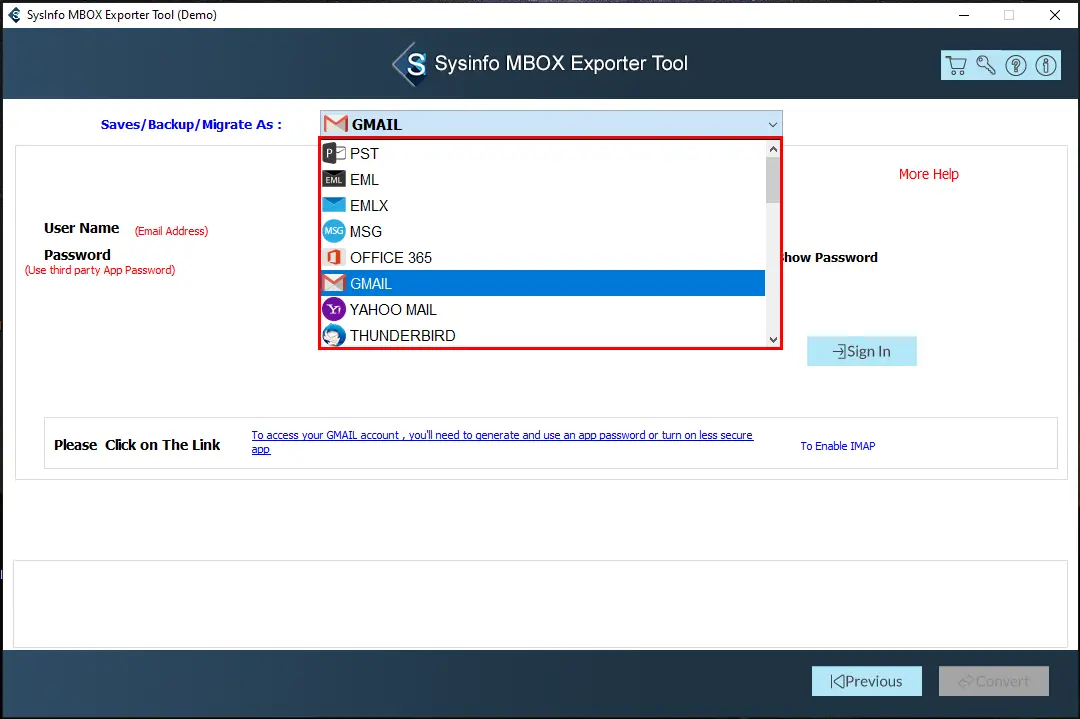Open the More Help link
Image resolution: width=1080 pixels, height=719 pixels.
[928, 174]
